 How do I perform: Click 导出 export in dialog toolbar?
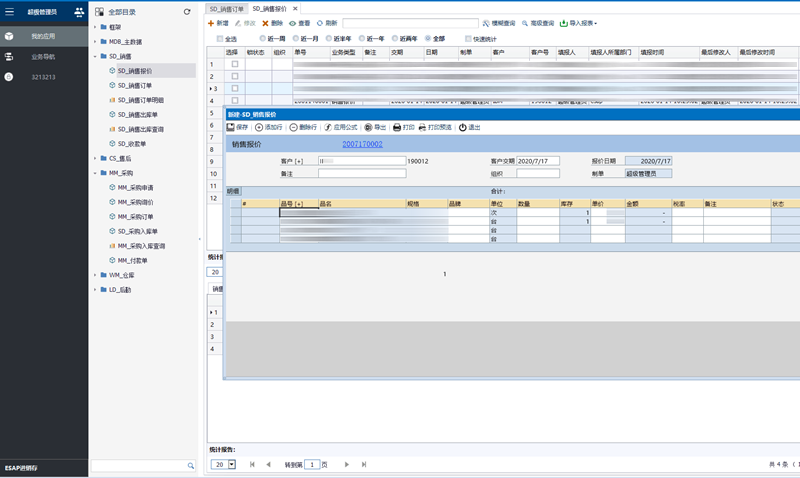[375, 127]
